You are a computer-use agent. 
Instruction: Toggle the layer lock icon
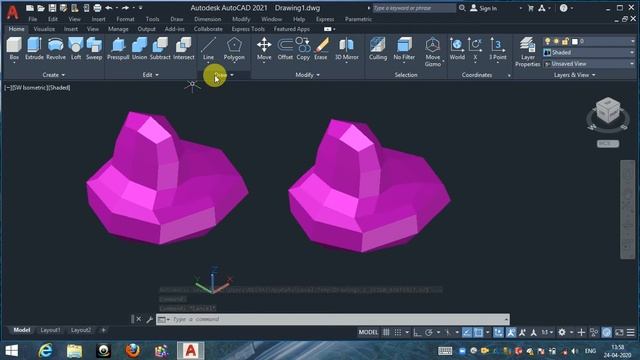(565, 41)
